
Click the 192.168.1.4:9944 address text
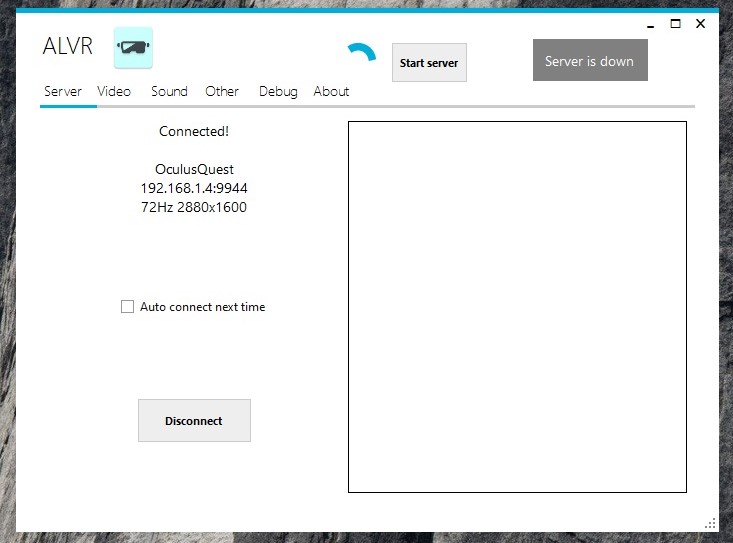click(194, 188)
